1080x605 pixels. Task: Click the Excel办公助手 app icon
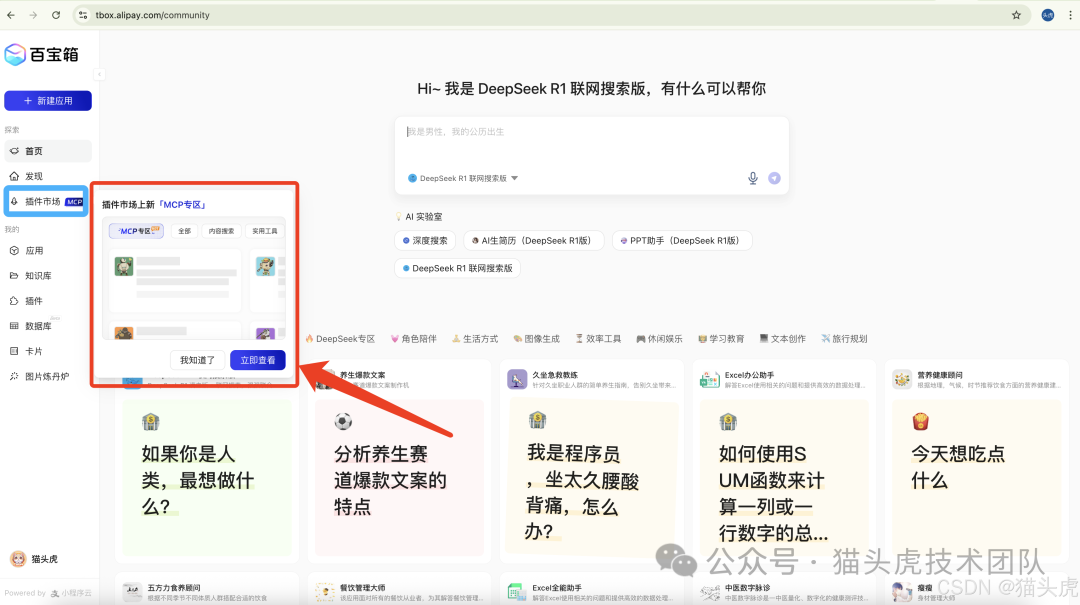point(709,379)
